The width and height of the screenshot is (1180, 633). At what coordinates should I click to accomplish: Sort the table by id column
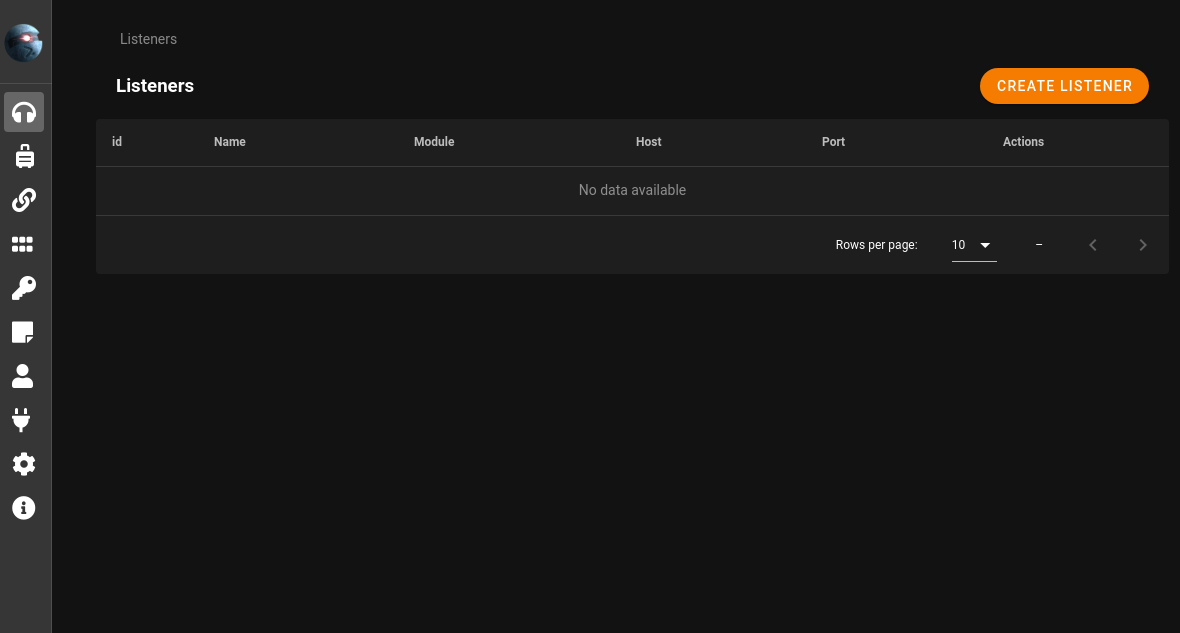117,142
